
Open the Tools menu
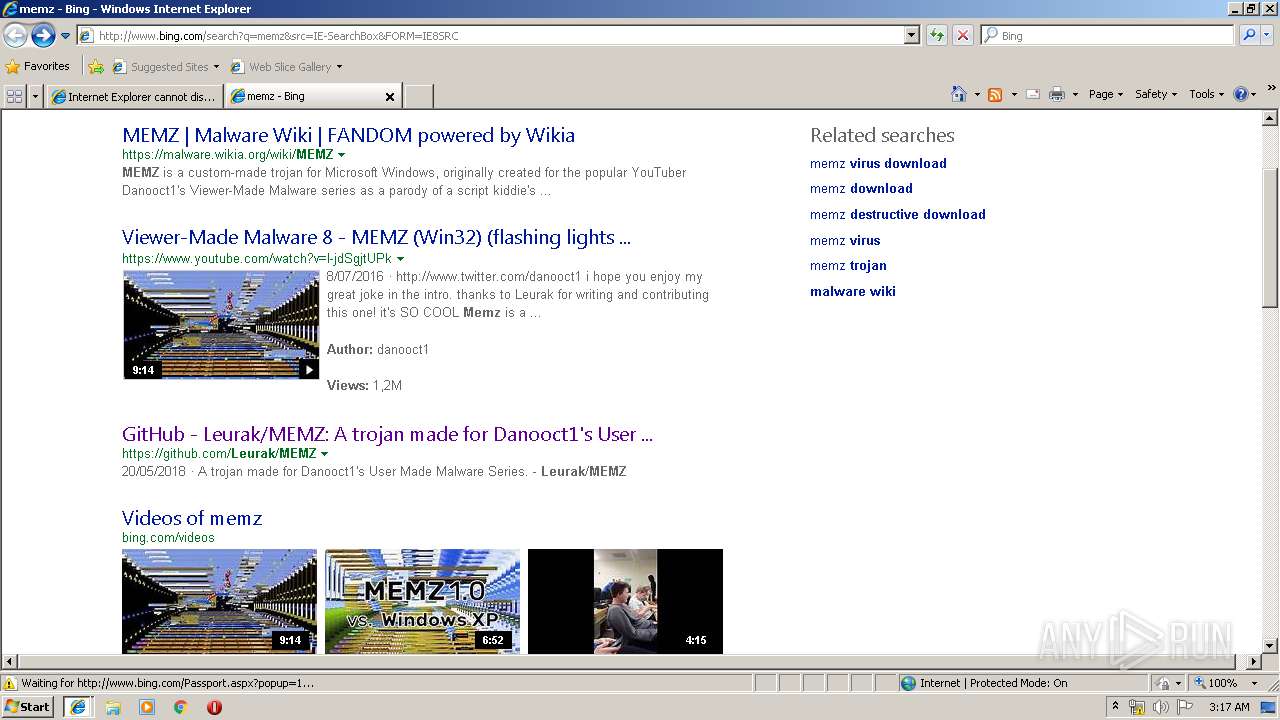(1206, 94)
